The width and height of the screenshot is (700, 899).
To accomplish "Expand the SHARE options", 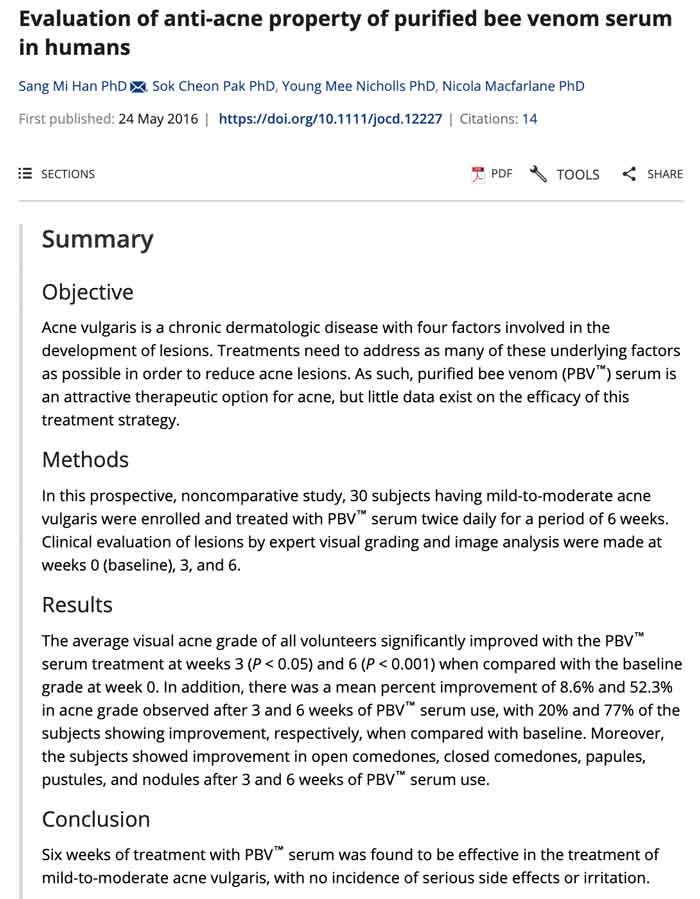I will [664, 174].
